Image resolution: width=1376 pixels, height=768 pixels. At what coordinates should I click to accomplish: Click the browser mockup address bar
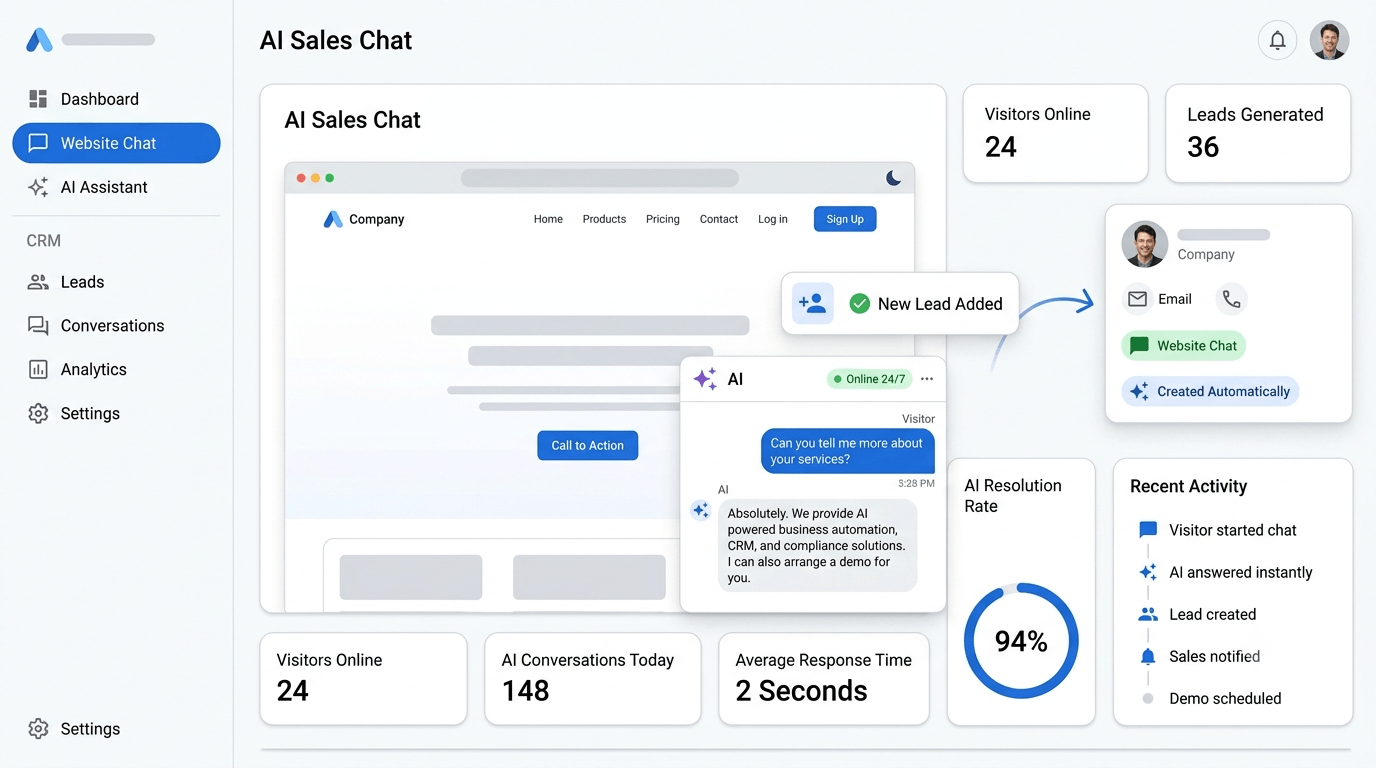(x=600, y=178)
